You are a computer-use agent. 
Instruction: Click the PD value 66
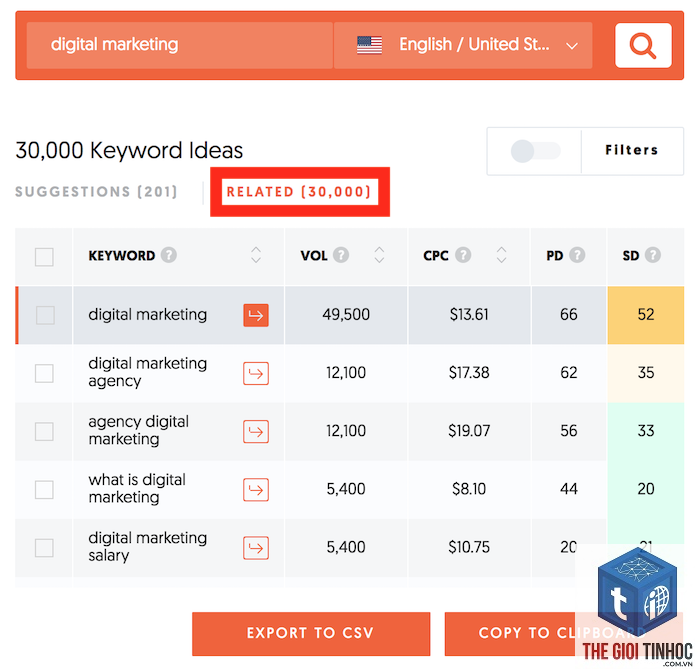click(569, 315)
